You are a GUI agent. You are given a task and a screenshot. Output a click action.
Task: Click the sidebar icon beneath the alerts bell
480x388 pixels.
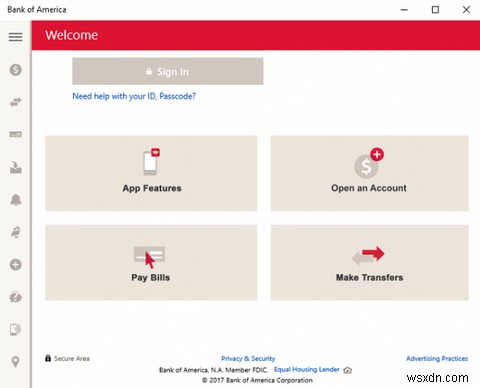pyautogui.click(x=15, y=232)
